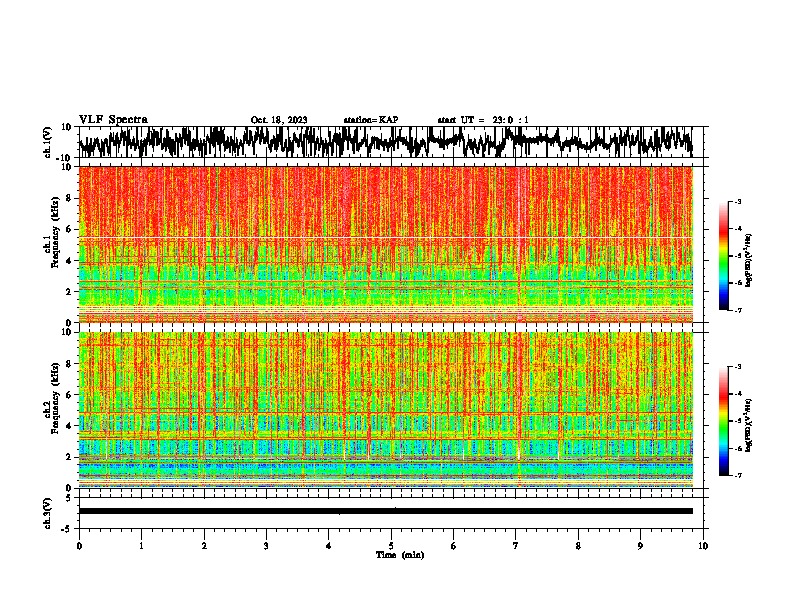Image resolution: width=792 pixels, height=612 pixels.
Task: Click the "-3" tick on ch.2 color bar
Action: (x=738, y=367)
